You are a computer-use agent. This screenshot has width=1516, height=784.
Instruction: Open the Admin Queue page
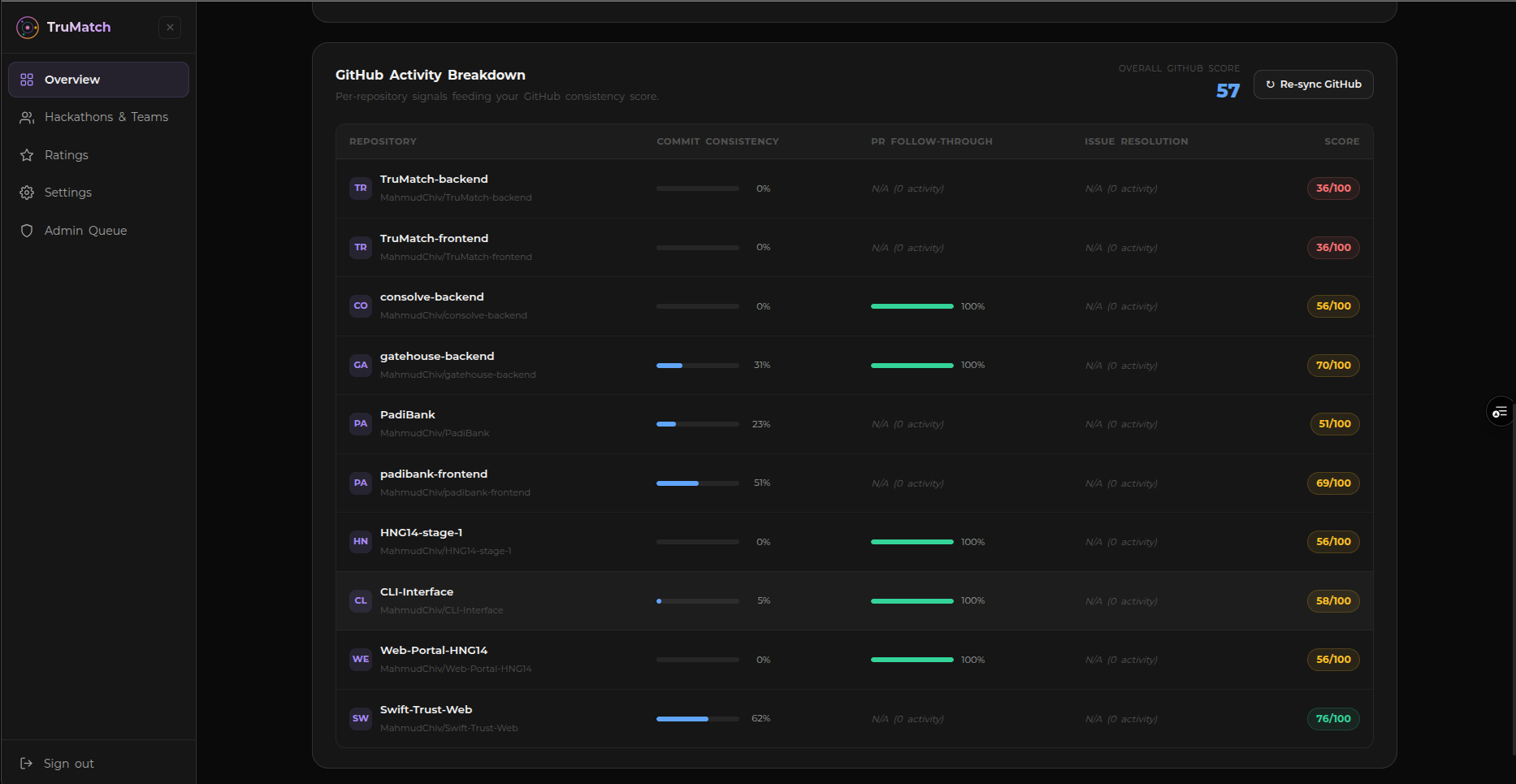tap(98, 231)
